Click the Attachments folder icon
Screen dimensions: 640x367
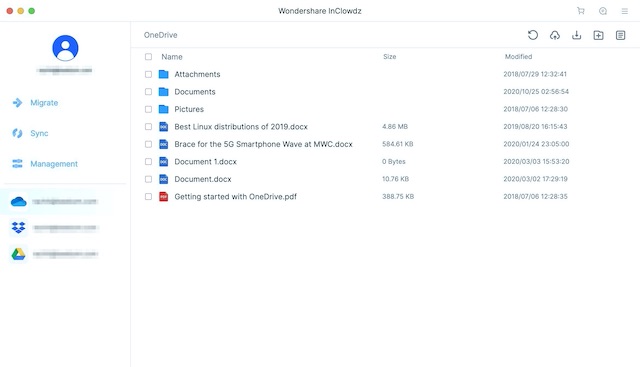pos(164,74)
